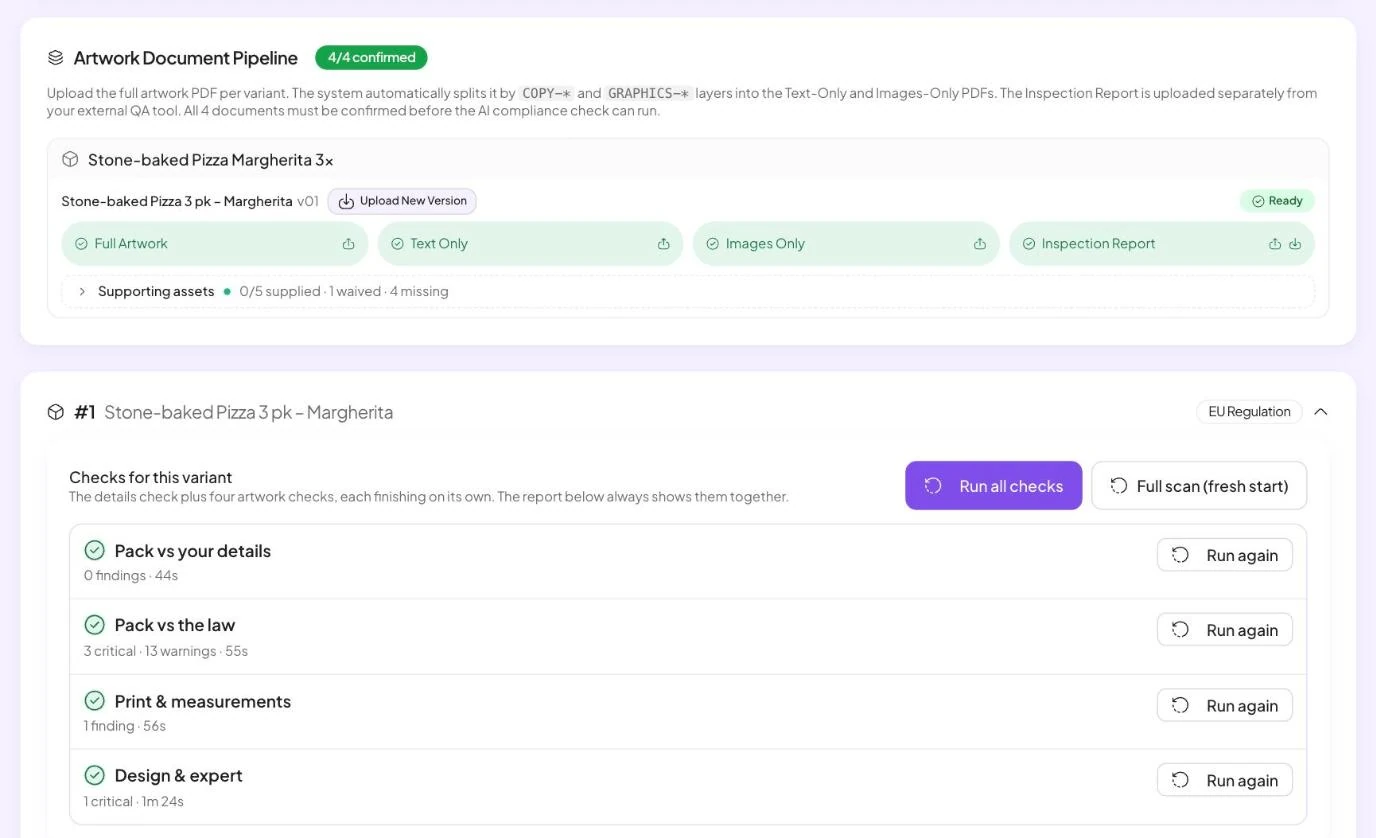Click the upload icon on Text Only

[663, 244]
